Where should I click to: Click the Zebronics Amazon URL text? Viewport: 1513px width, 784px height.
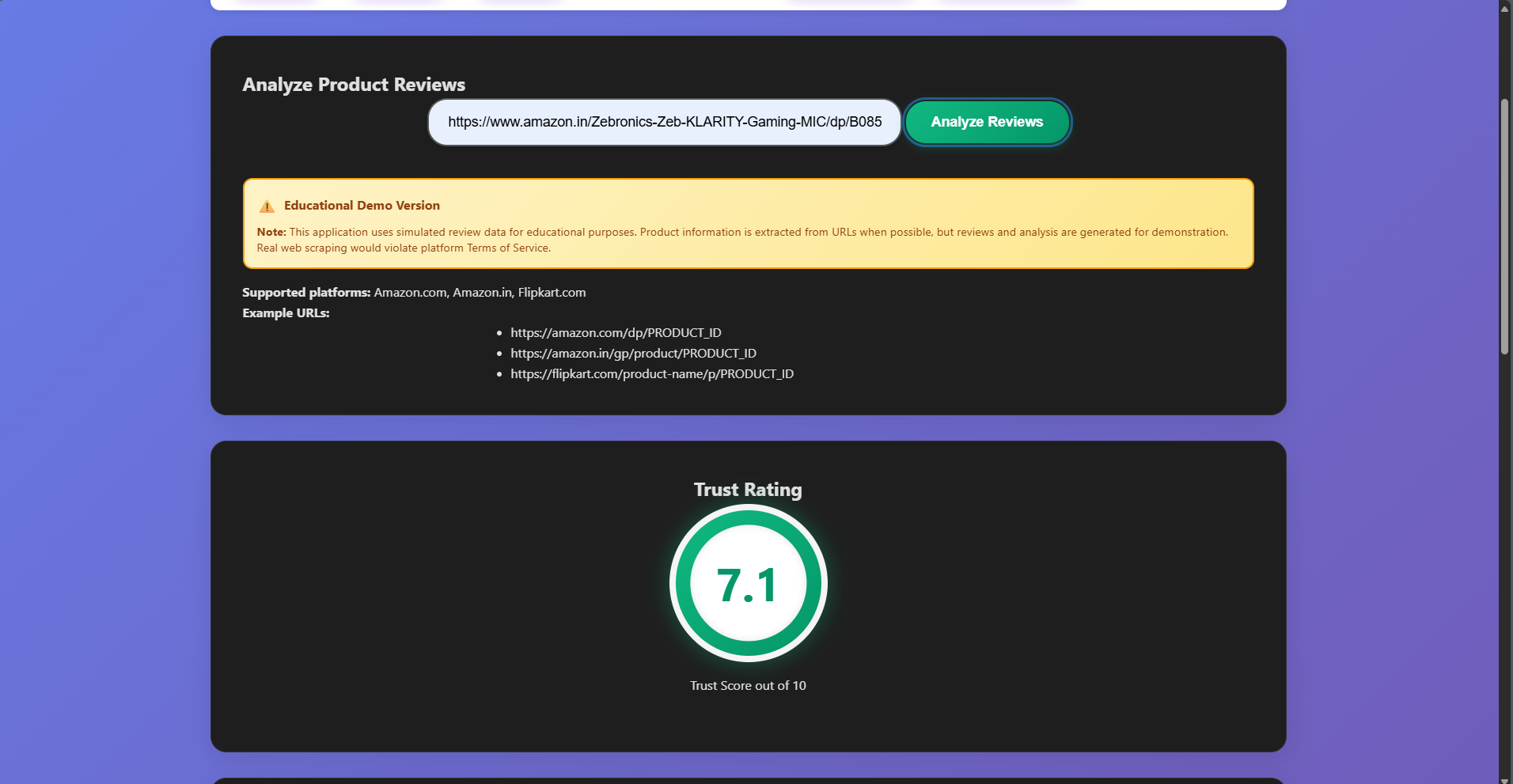tap(663, 122)
